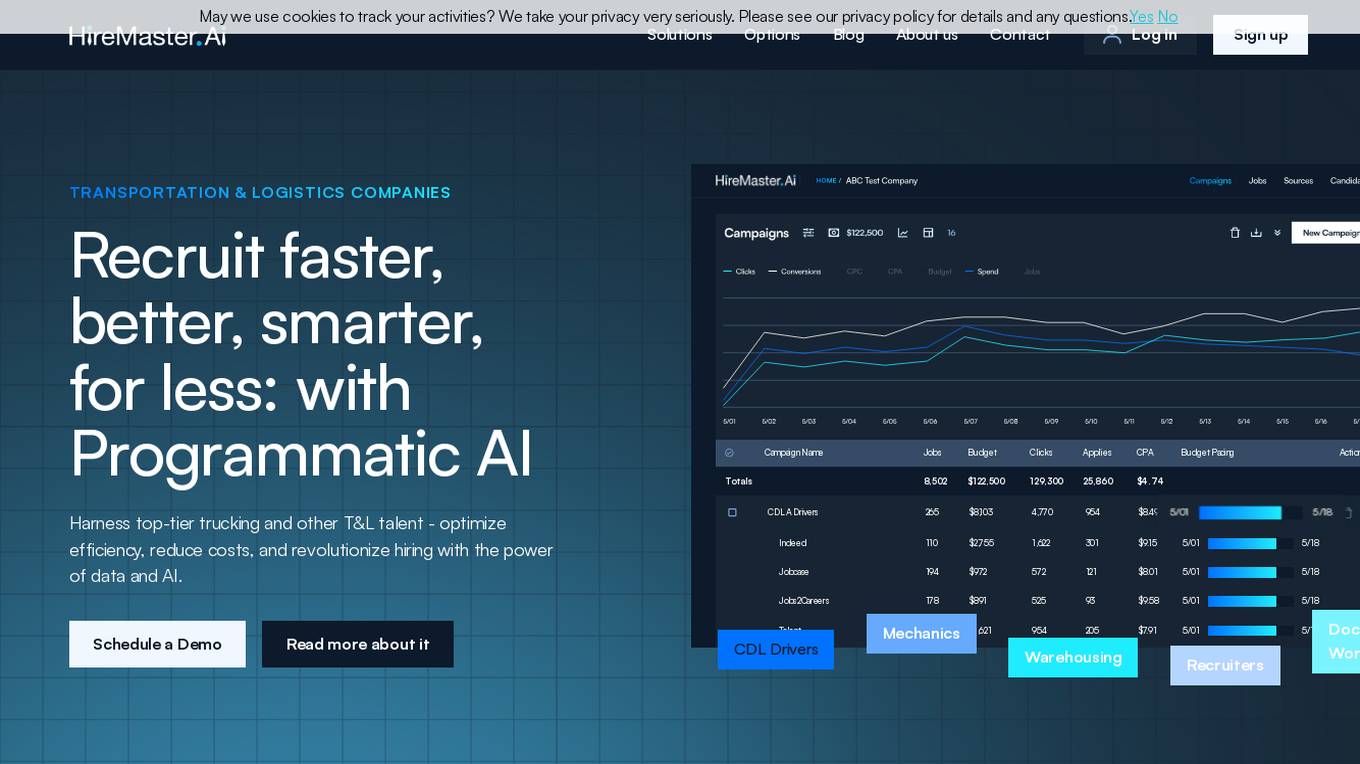Tick the CDL A Drivers row checkbox
The image size is (1360, 764).
click(732, 512)
